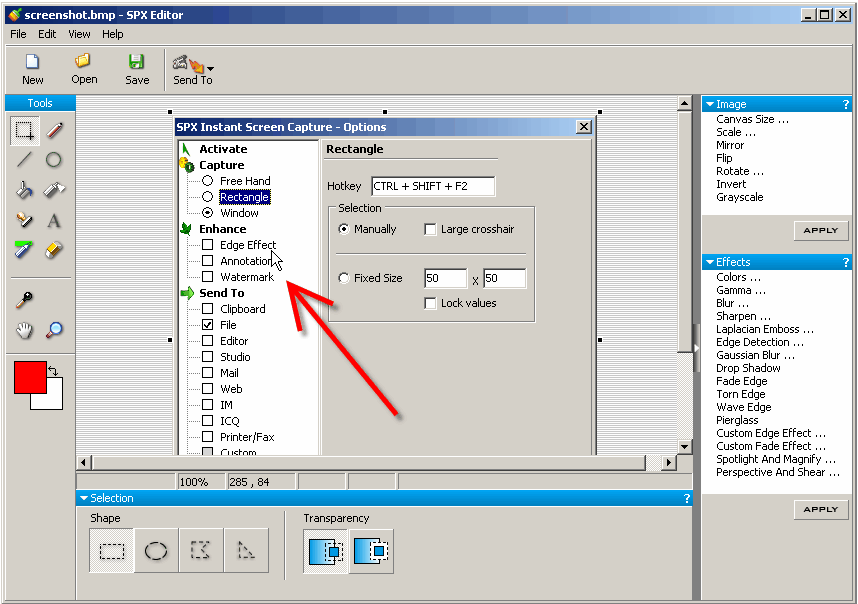Open Selection panel help question mark

coord(687,498)
